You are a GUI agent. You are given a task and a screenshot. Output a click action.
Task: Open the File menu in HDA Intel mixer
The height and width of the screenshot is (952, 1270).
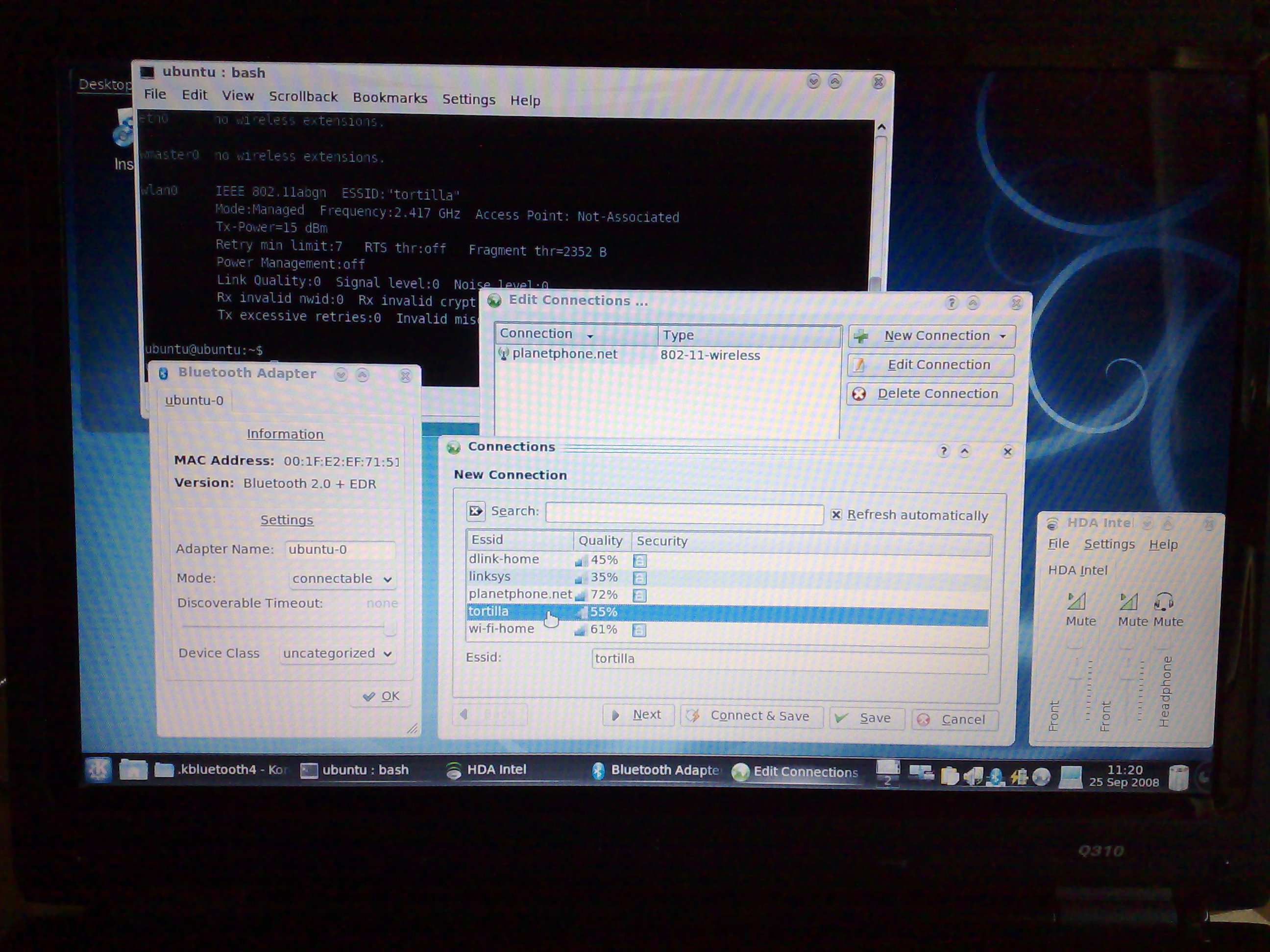[x=1058, y=544]
